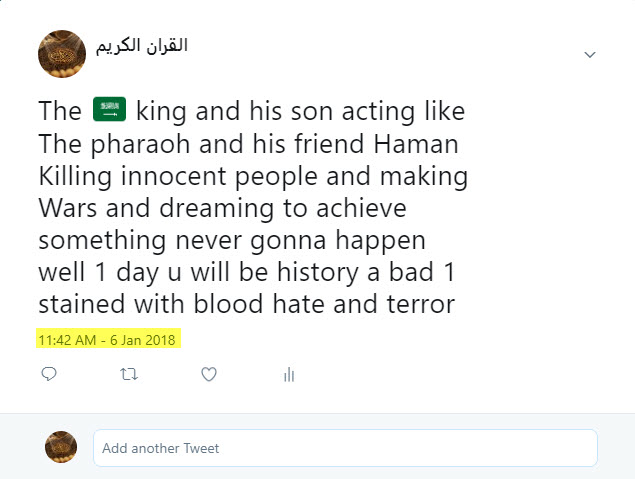View tweet activity bar chart icon
The height and width of the screenshot is (479, 635).
coord(289,375)
